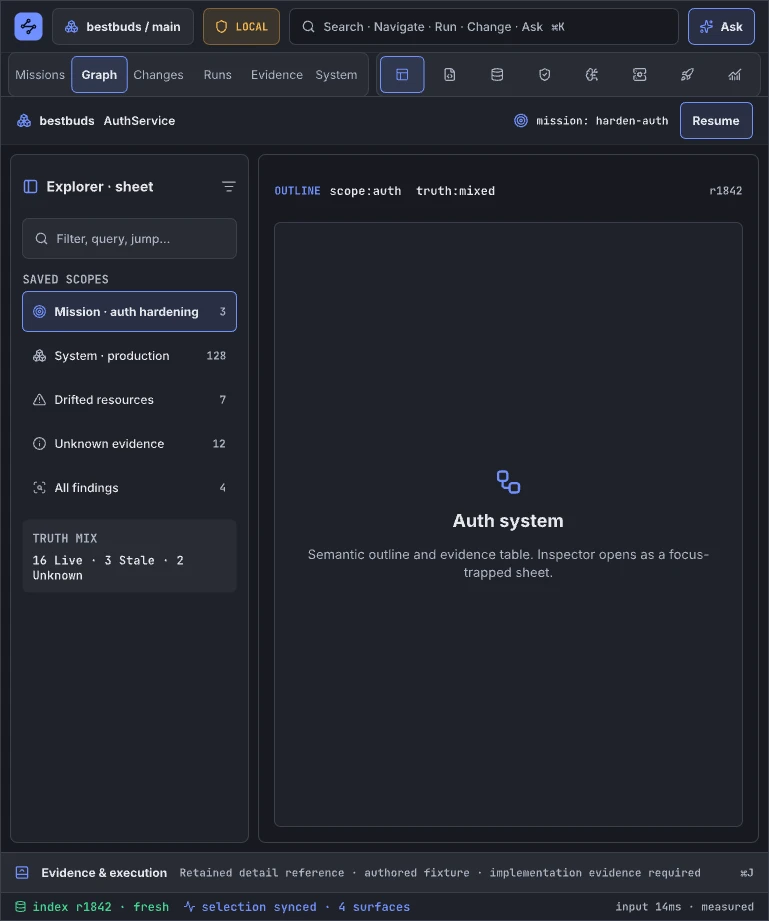This screenshot has width=769, height=921.
Task: Toggle the Explorer sidebar panel icon
Action: (31, 187)
